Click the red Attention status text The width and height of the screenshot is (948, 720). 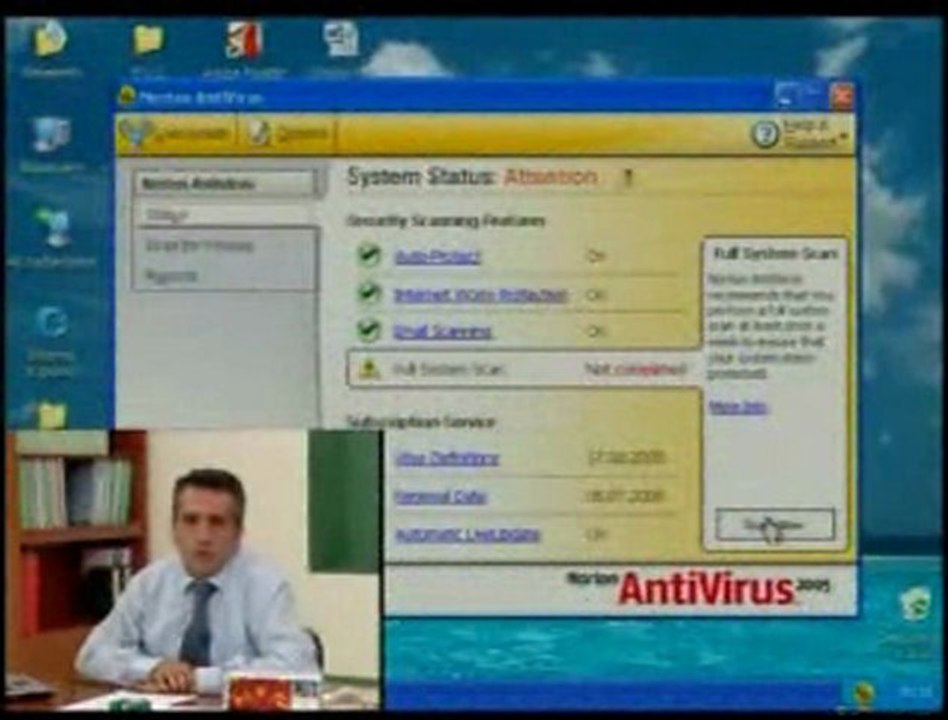point(550,177)
